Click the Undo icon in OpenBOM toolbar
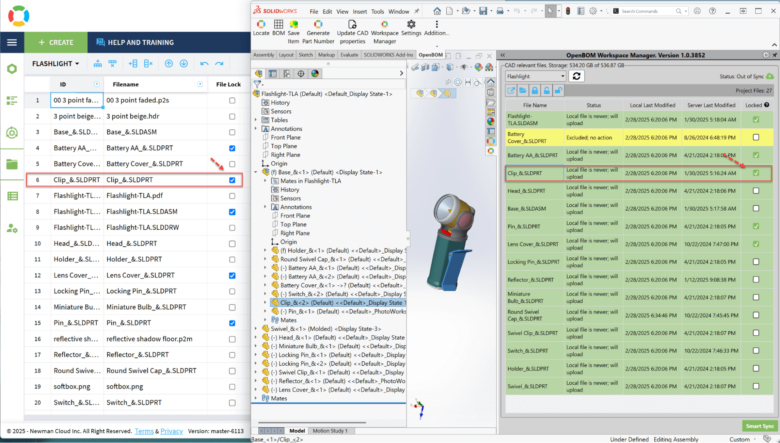 [x=204, y=64]
